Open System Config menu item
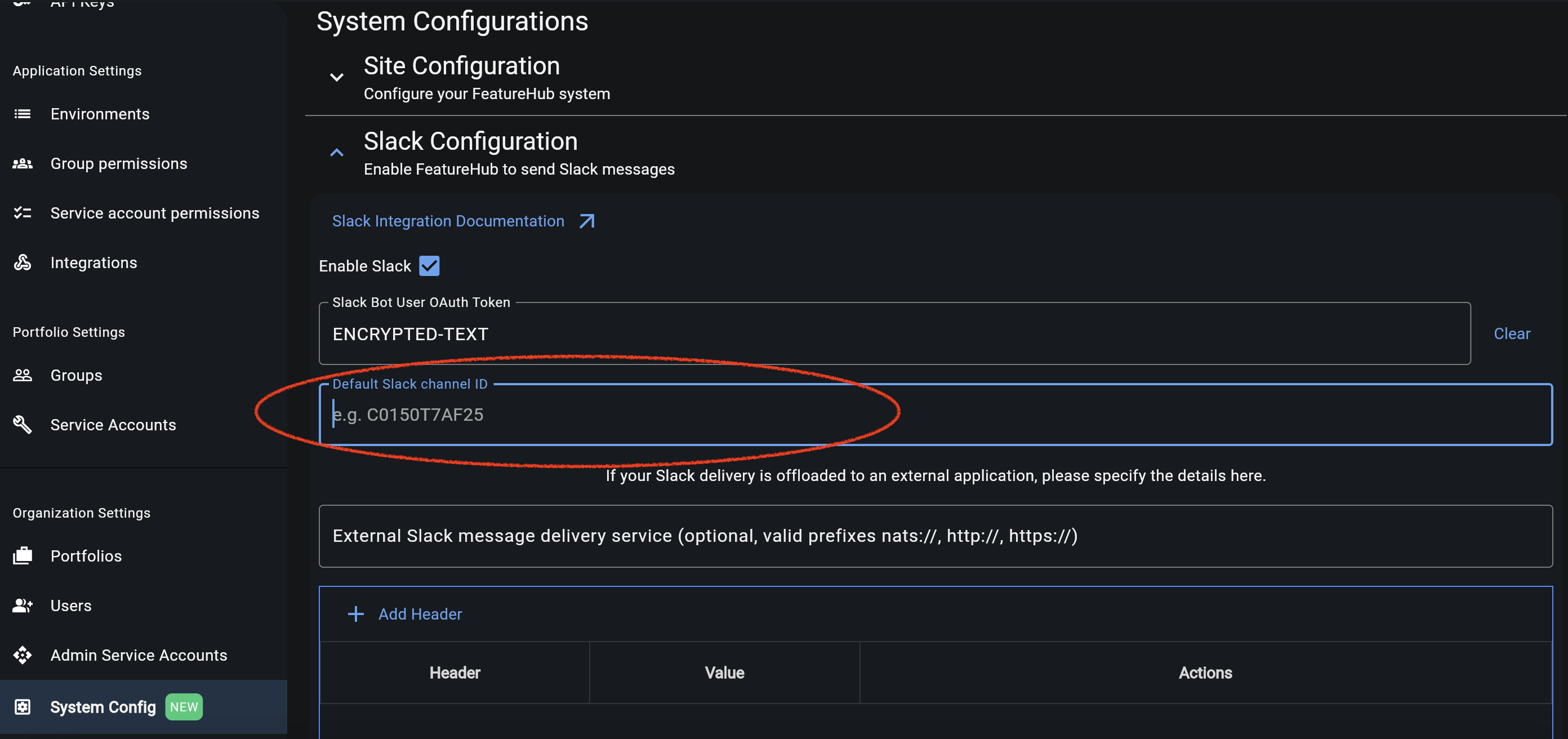Image resolution: width=1568 pixels, height=739 pixels. tap(104, 707)
